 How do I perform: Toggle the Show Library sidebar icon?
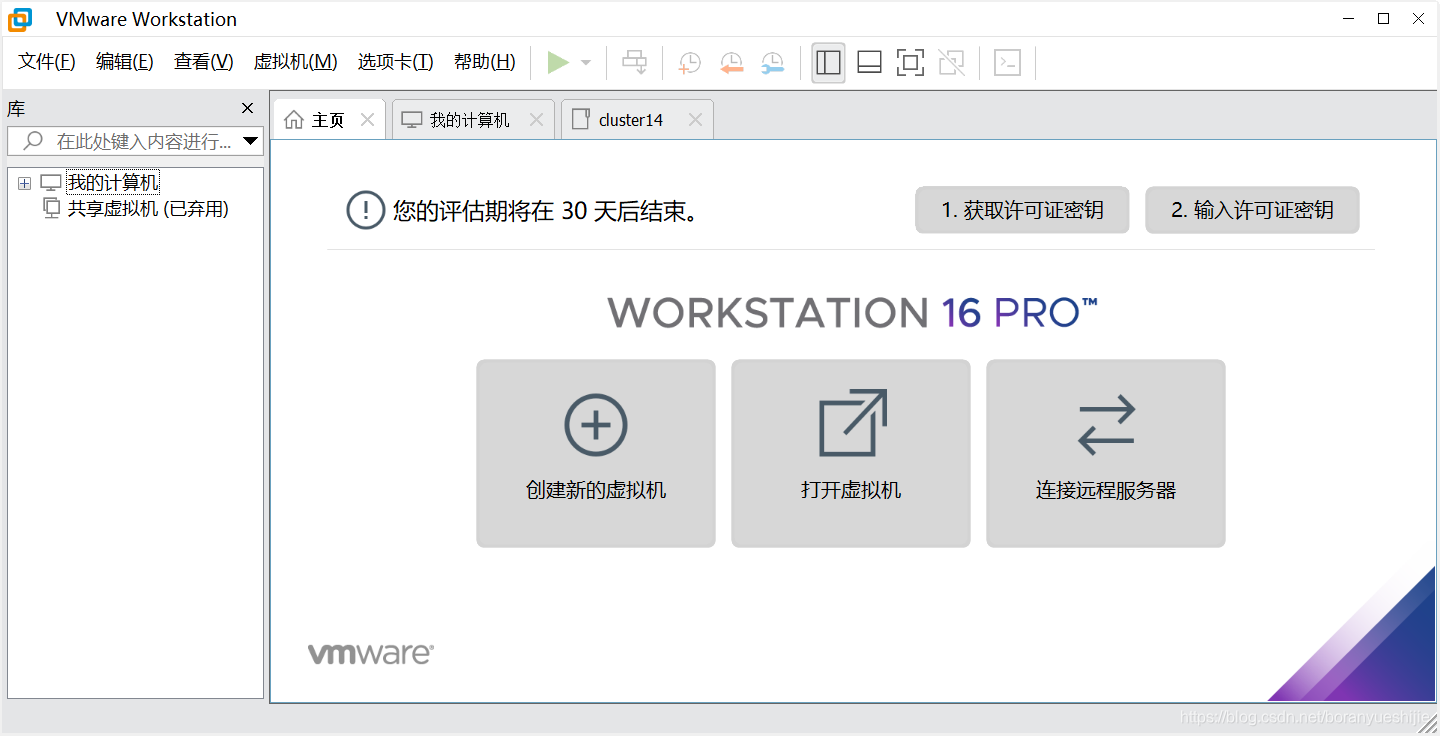[x=828, y=63]
